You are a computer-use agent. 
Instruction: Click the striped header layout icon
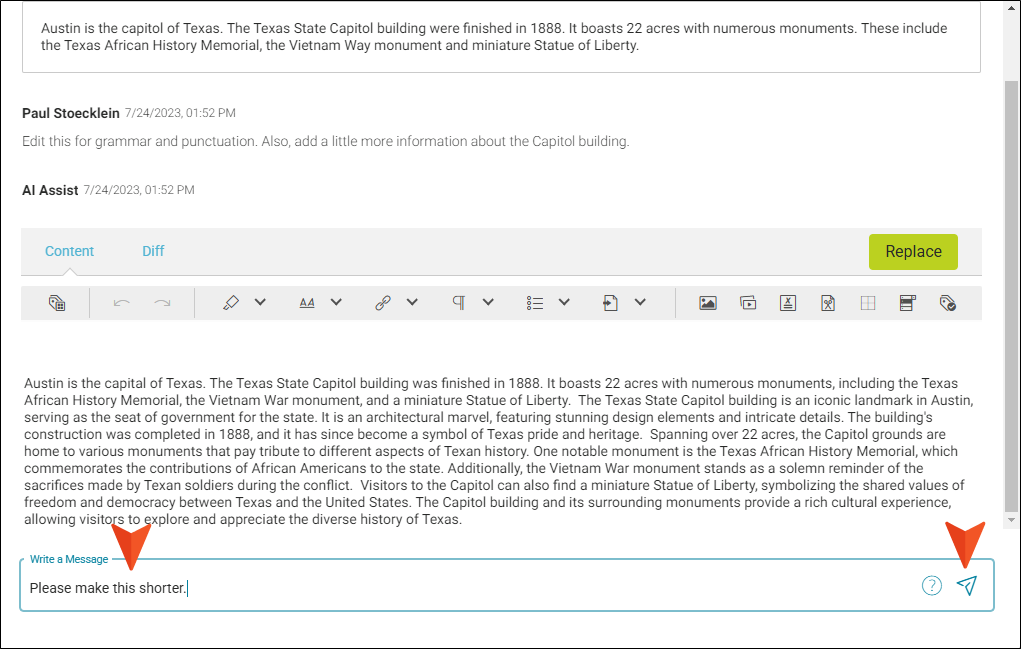tap(907, 303)
